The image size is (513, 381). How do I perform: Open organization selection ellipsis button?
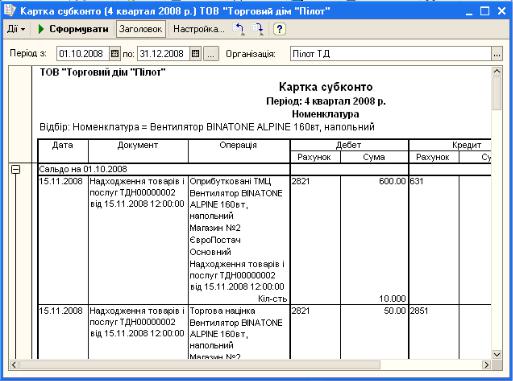click(x=497, y=54)
